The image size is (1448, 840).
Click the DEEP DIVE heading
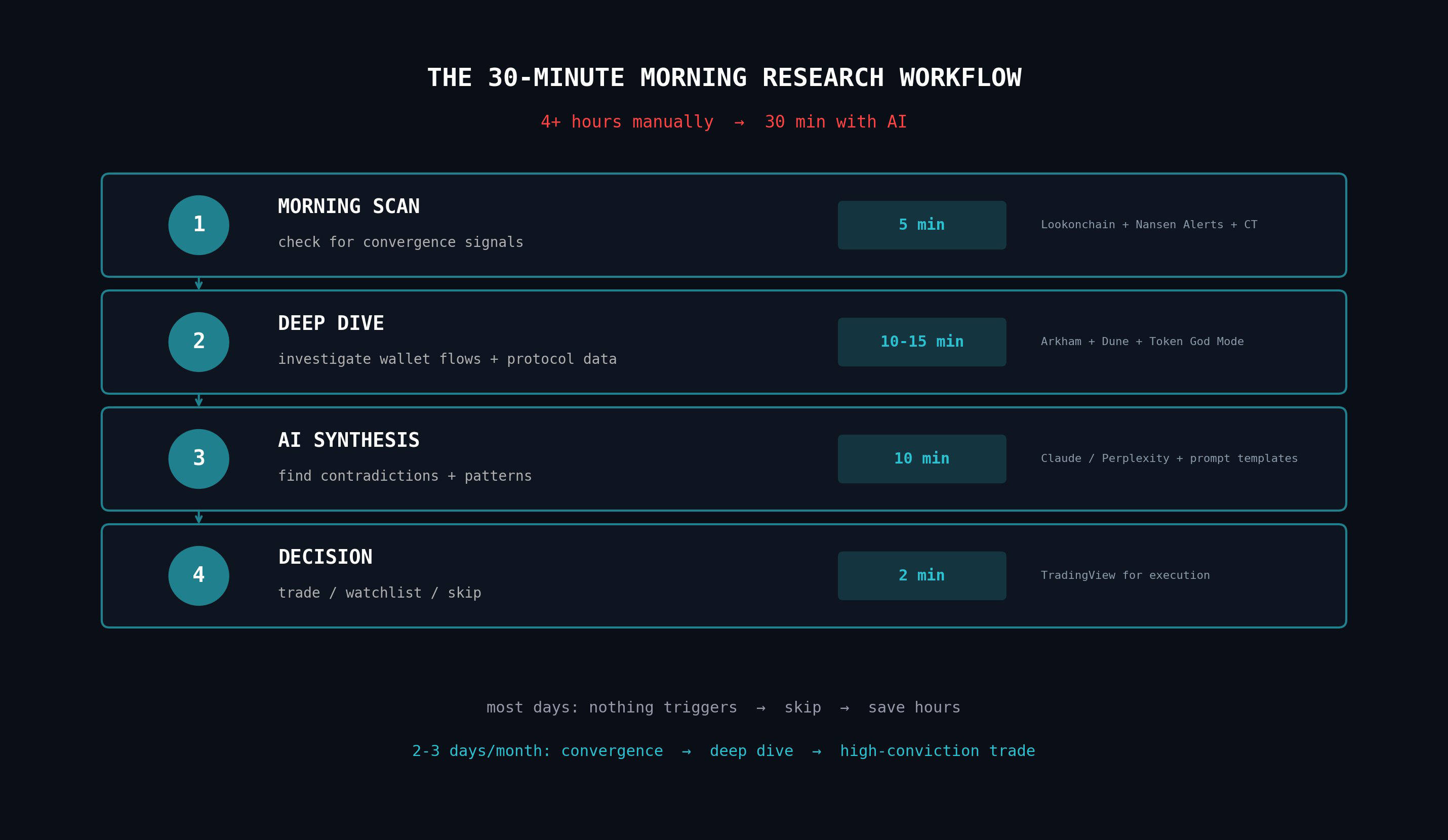[331, 324]
